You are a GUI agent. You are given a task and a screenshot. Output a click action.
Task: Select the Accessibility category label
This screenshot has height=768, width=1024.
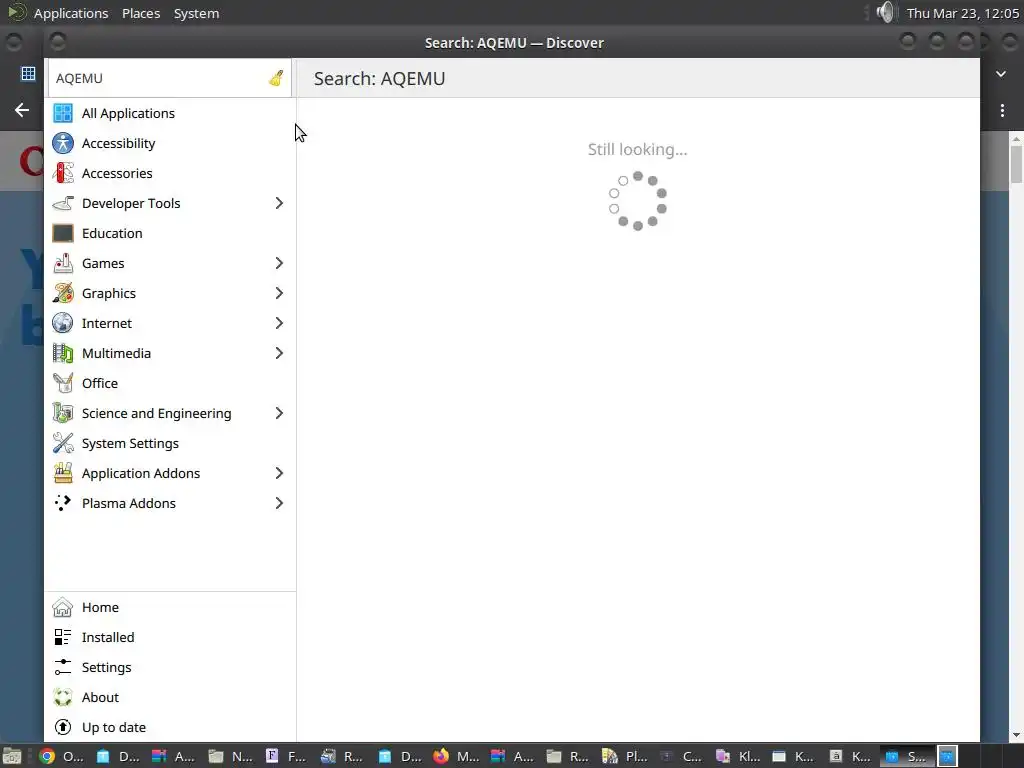pyautogui.click(x=118, y=144)
